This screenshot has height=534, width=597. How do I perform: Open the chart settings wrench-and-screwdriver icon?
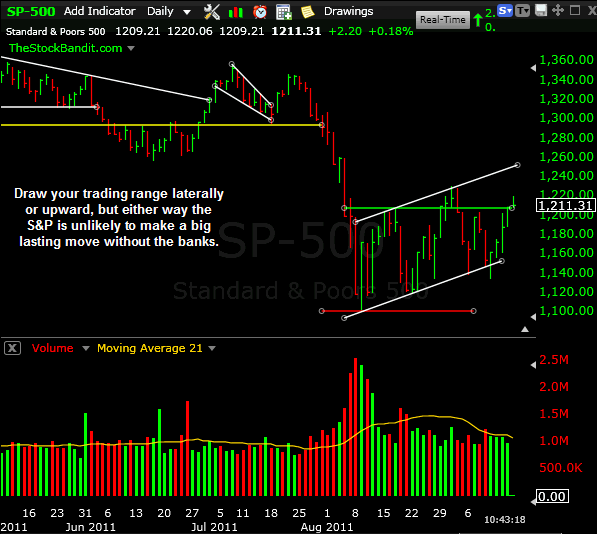click(212, 12)
